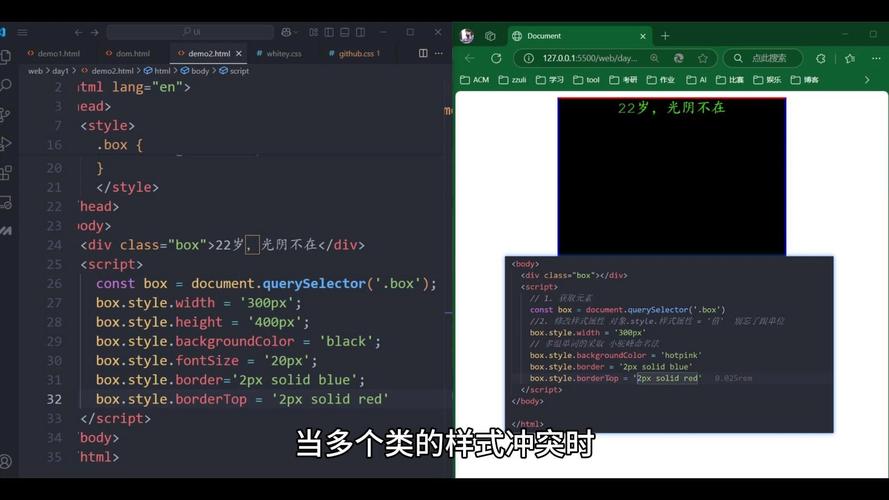Split the editor to the right
This screenshot has width=889, height=500.
[423, 53]
